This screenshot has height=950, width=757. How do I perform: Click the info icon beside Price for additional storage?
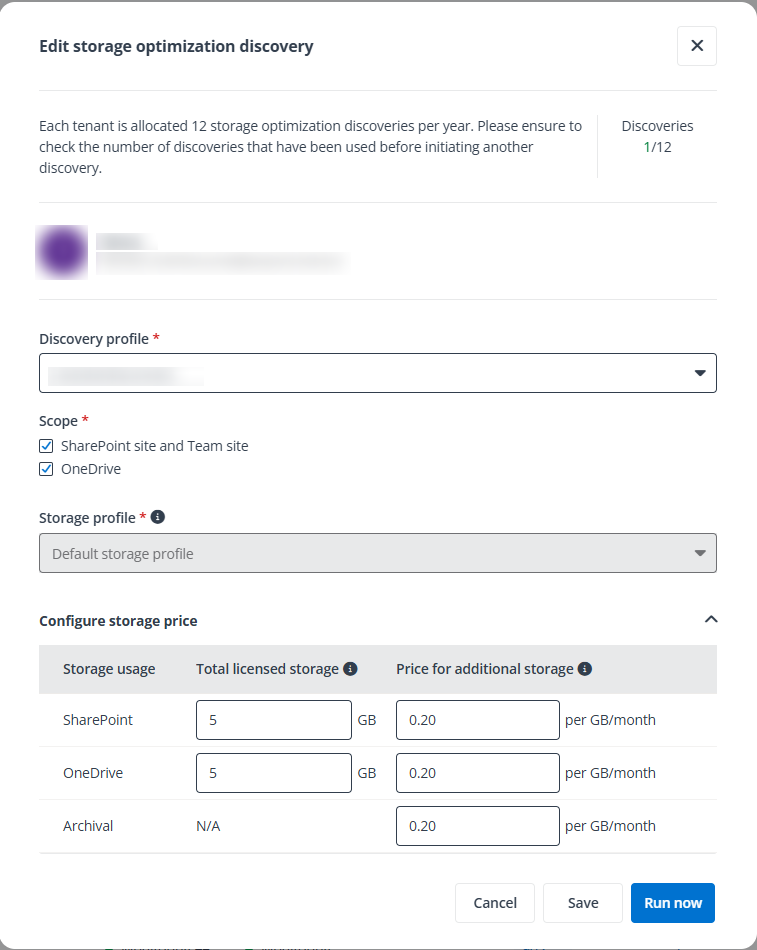point(585,668)
